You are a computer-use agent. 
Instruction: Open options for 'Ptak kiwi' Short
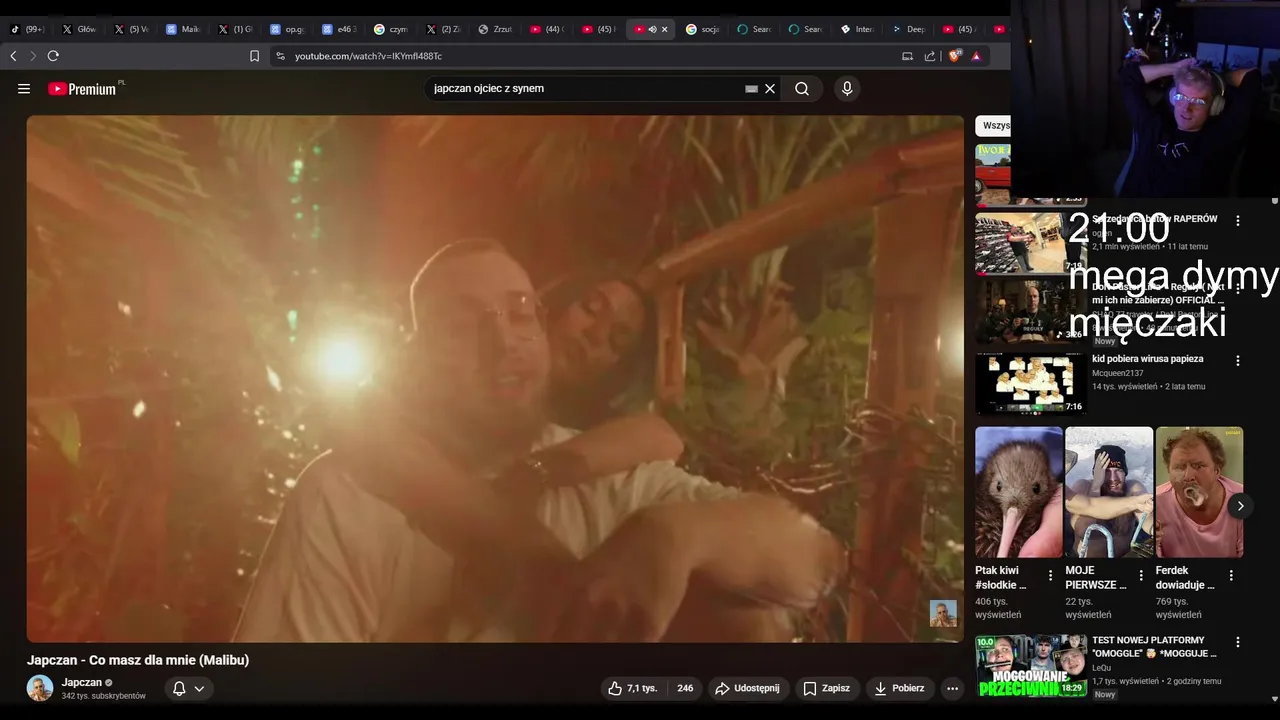pos(1050,575)
